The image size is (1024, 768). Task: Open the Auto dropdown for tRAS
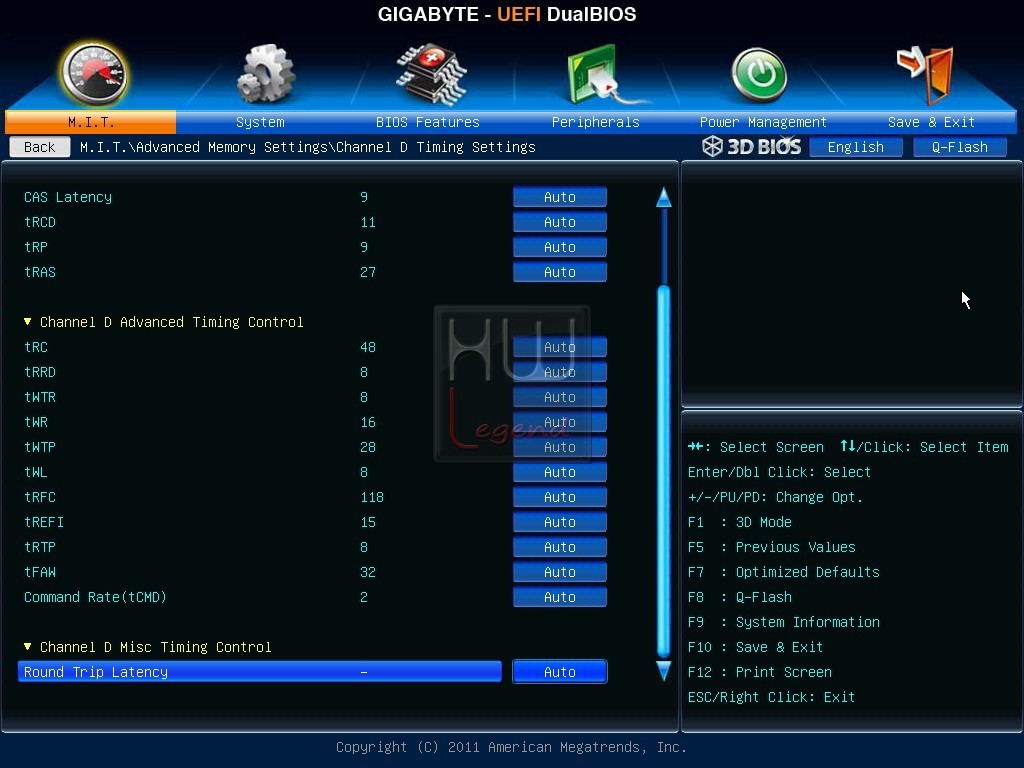(560, 272)
